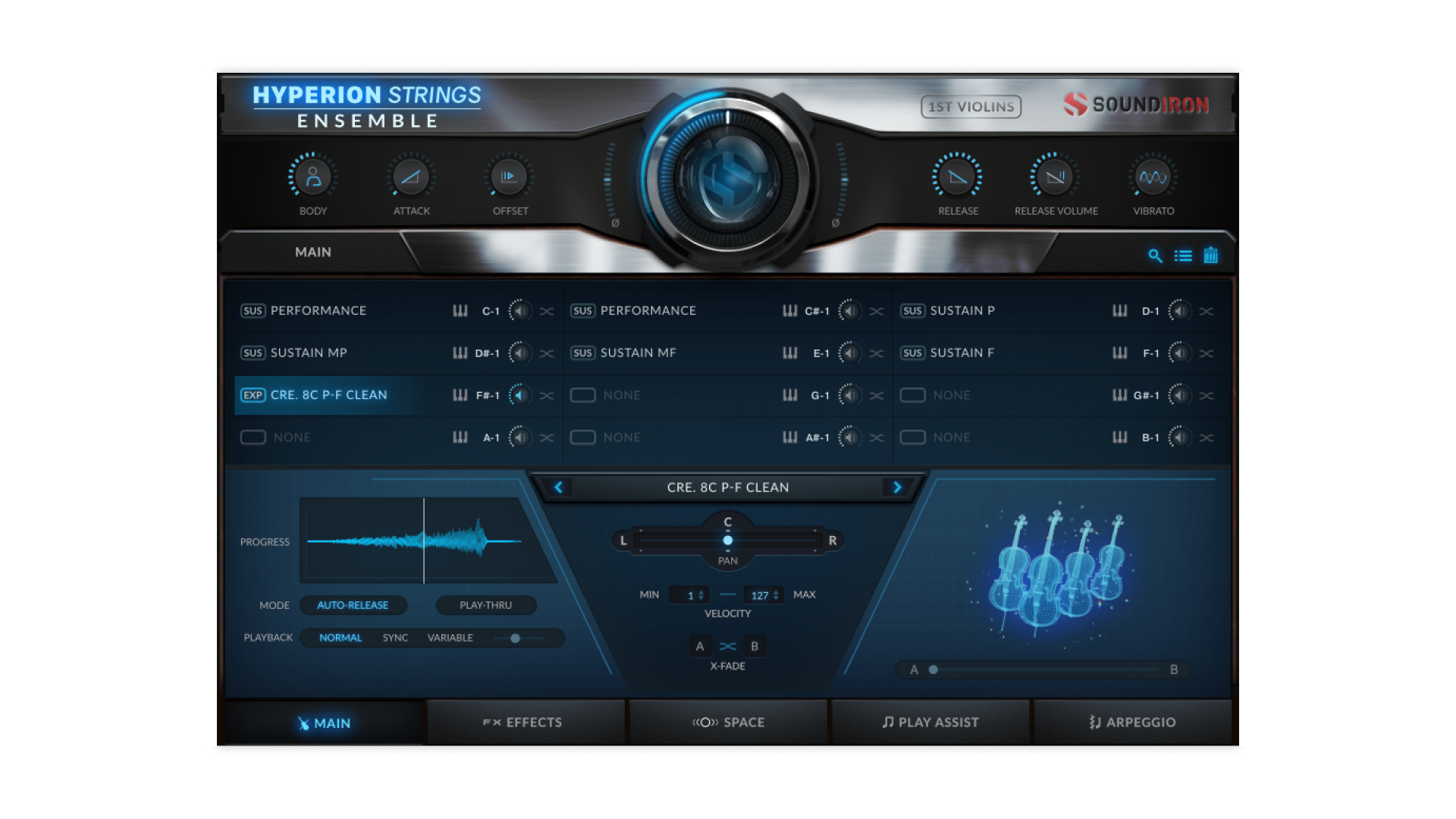The height and width of the screenshot is (819, 1456).
Task: Switch to the Play Assist tab
Action: point(930,723)
